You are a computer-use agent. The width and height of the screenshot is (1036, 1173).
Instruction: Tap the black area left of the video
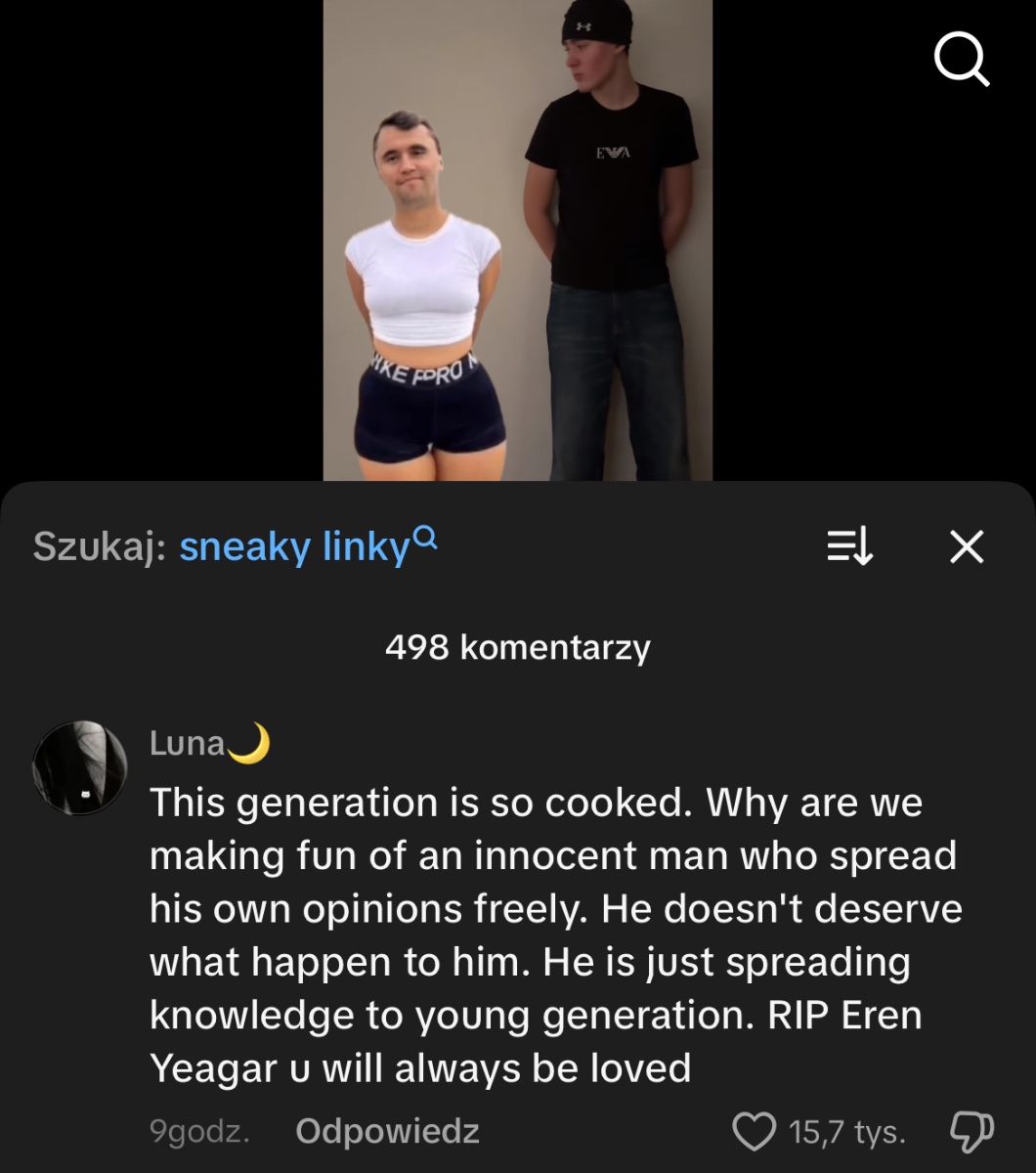tap(161, 239)
